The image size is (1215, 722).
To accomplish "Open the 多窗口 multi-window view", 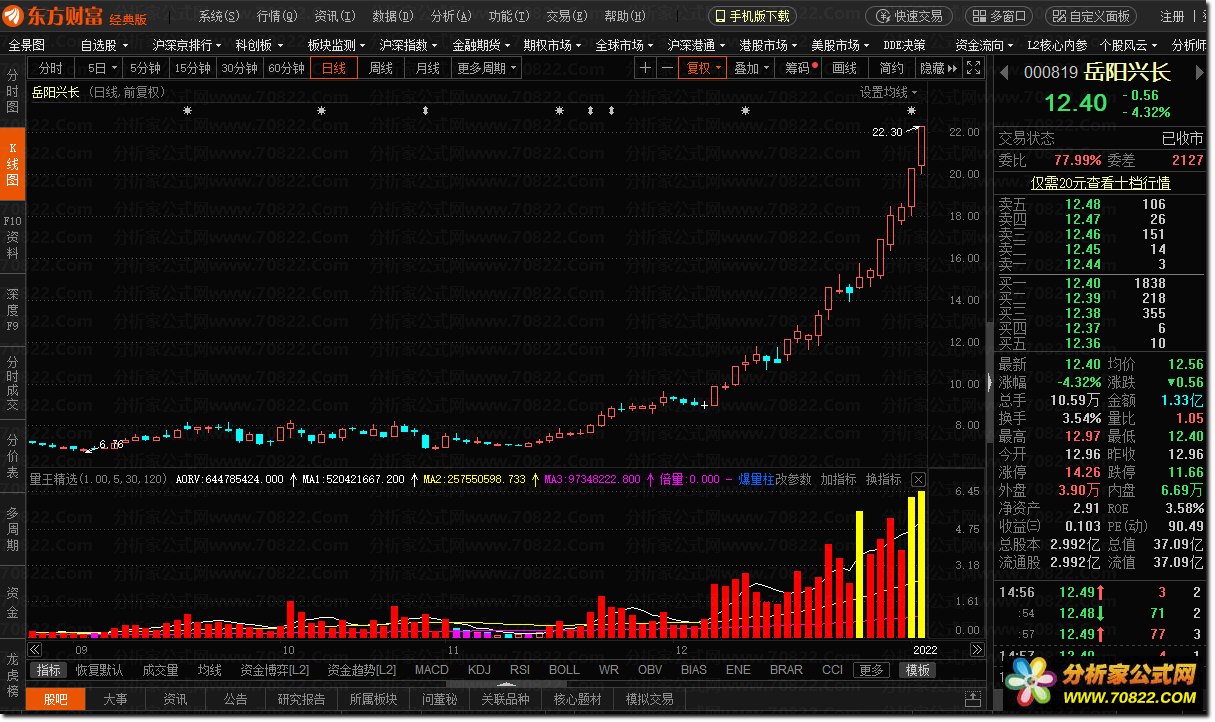I will 998,16.
